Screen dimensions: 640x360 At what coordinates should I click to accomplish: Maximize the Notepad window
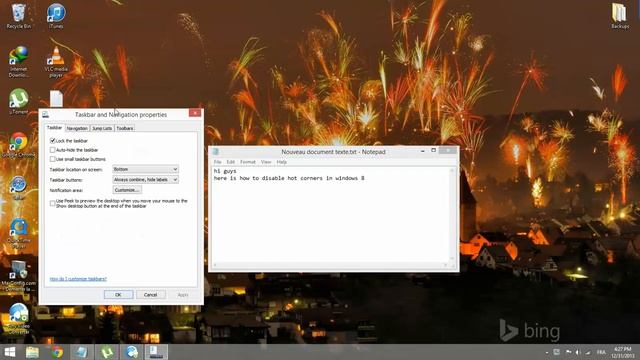point(433,151)
